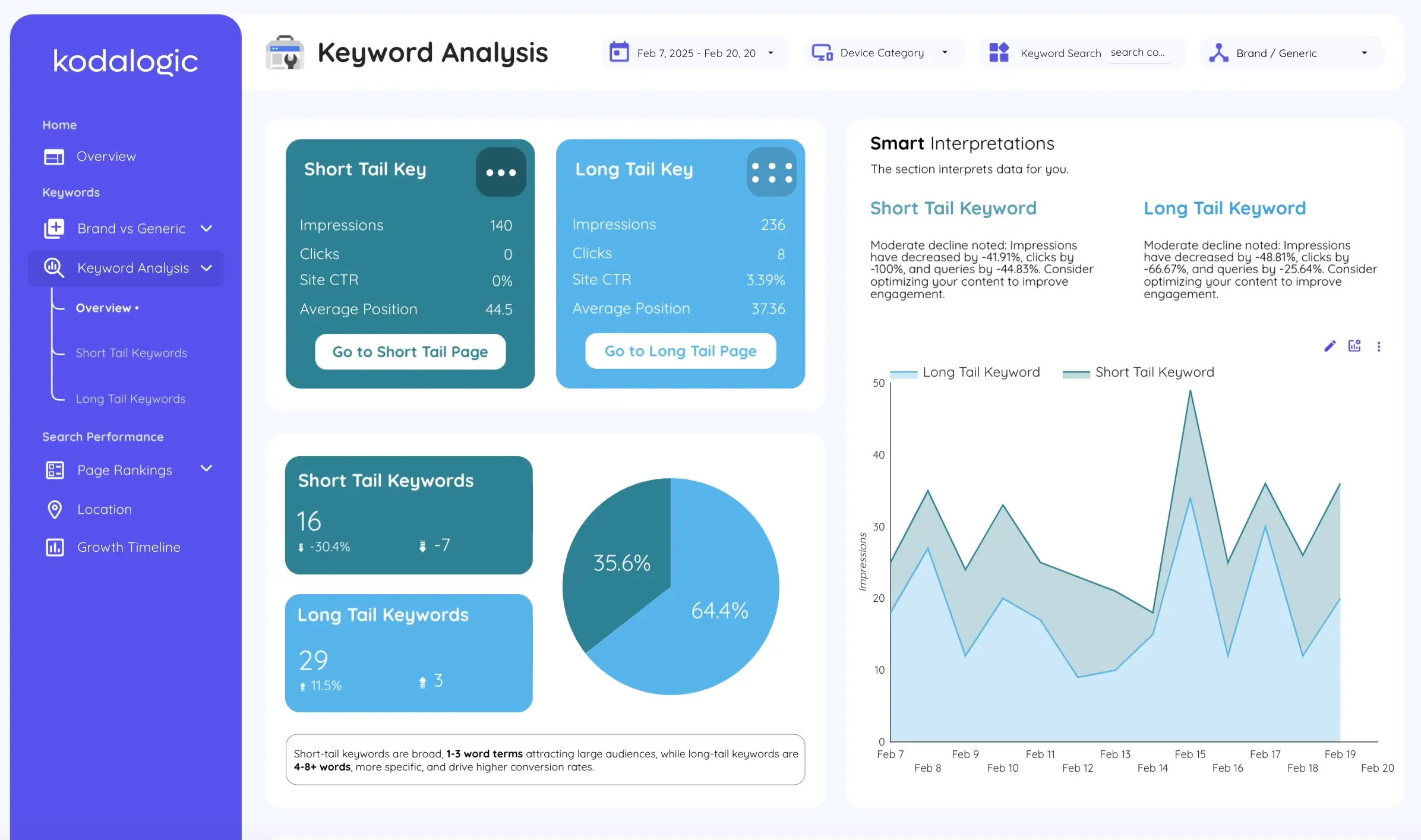Click the down arrow beside -30.4%

301,547
